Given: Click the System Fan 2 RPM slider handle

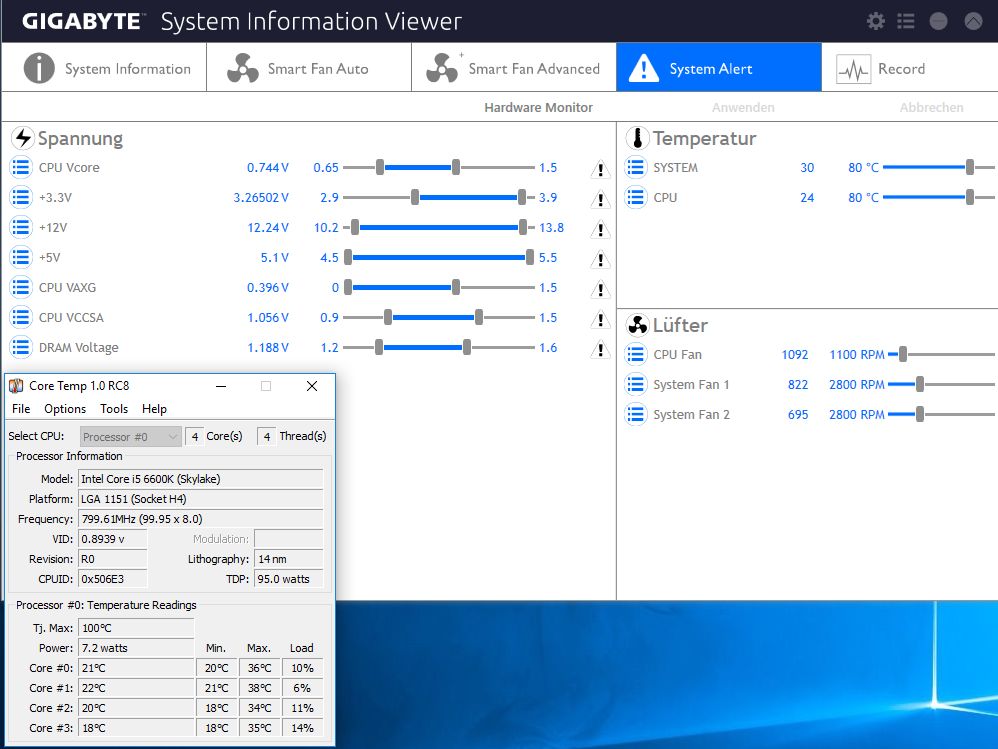Looking at the screenshot, I should click(920, 414).
